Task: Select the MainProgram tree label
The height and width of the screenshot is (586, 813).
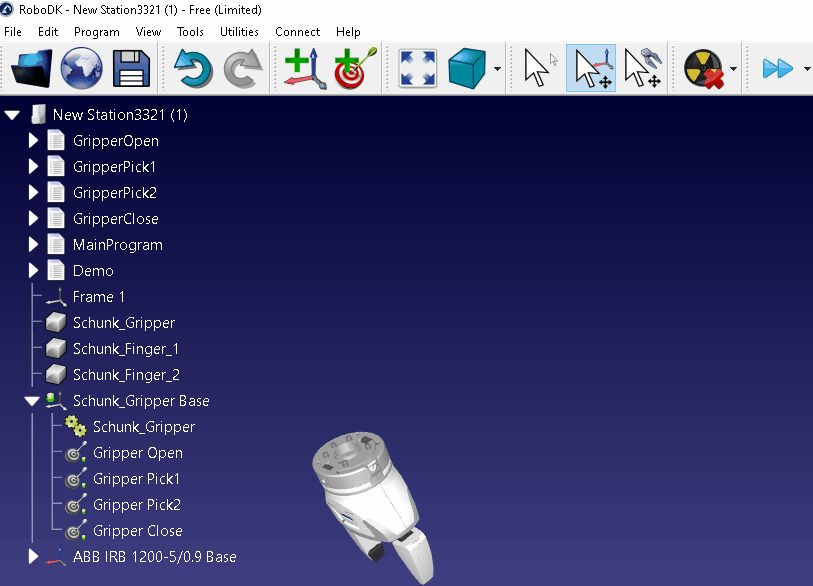Action: [118, 245]
